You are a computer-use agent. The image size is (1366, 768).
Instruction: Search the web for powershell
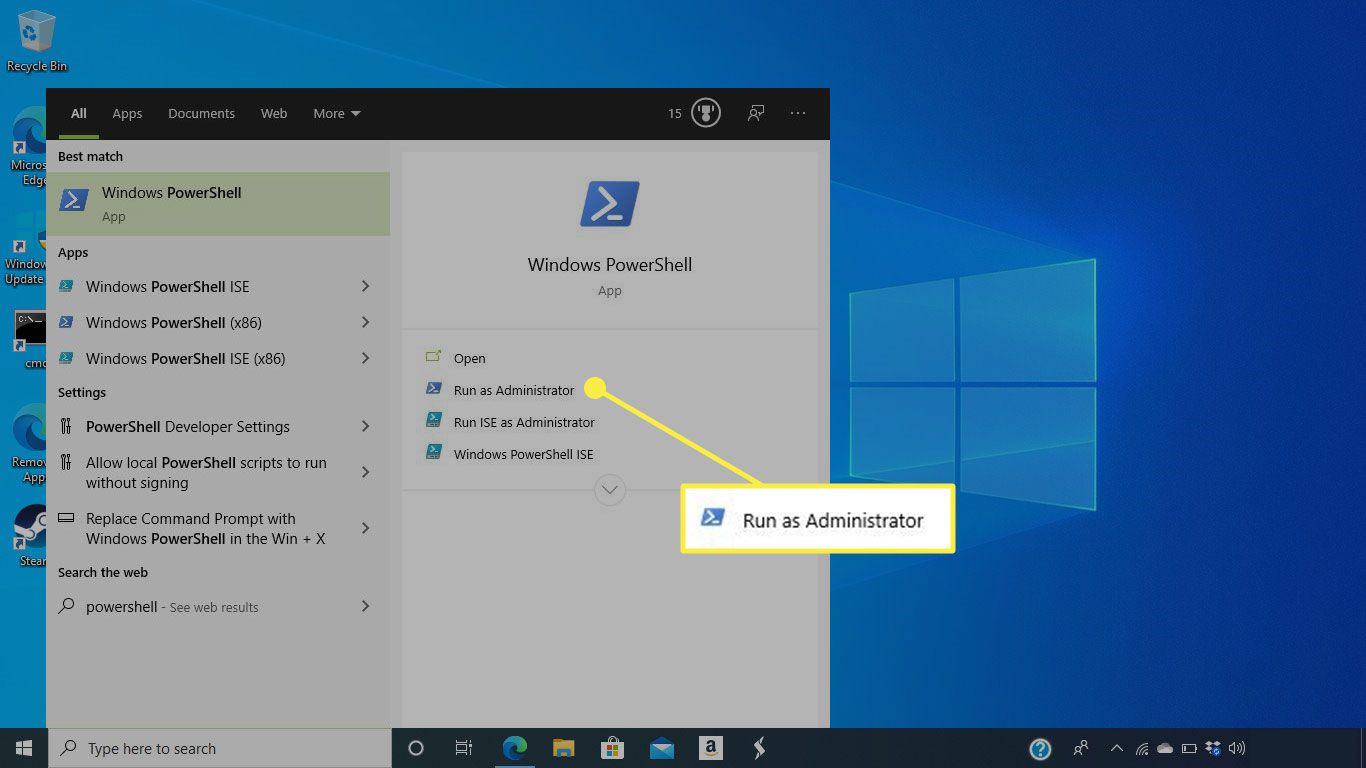click(218, 606)
